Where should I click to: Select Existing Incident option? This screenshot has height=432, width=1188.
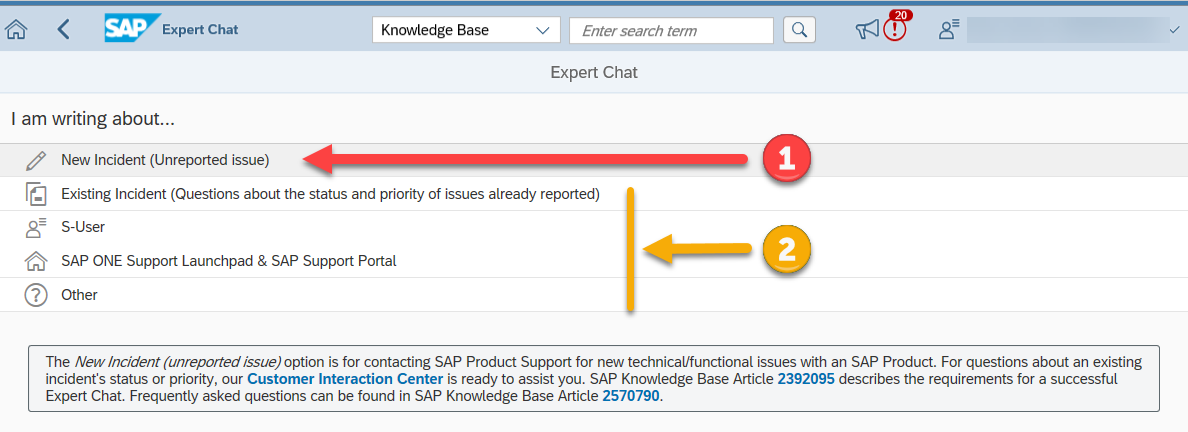pyautogui.click(x=330, y=194)
